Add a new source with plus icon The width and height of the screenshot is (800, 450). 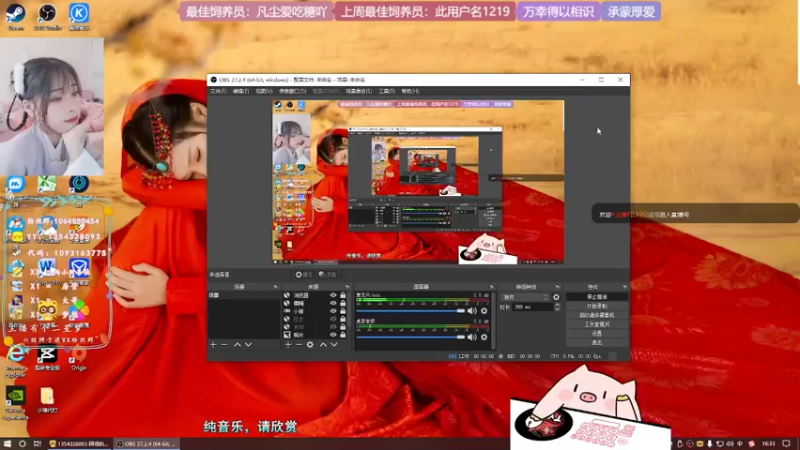click(x=288, y=345)
